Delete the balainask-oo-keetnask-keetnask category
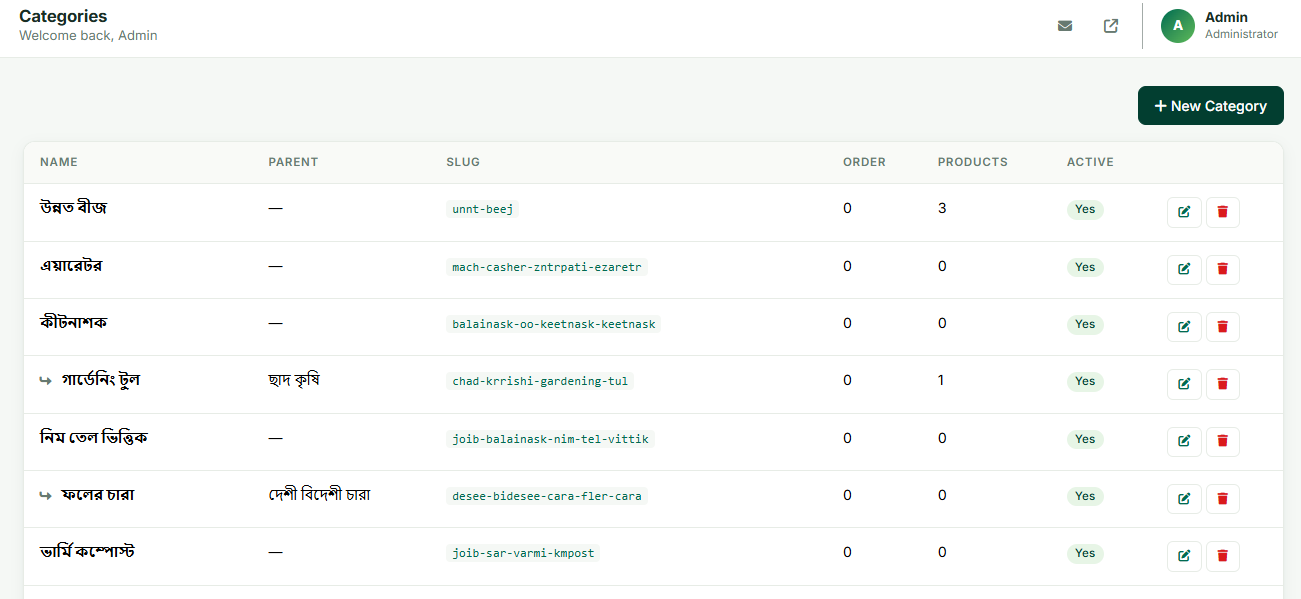 pyautogui.click(x=1223, y=327)
